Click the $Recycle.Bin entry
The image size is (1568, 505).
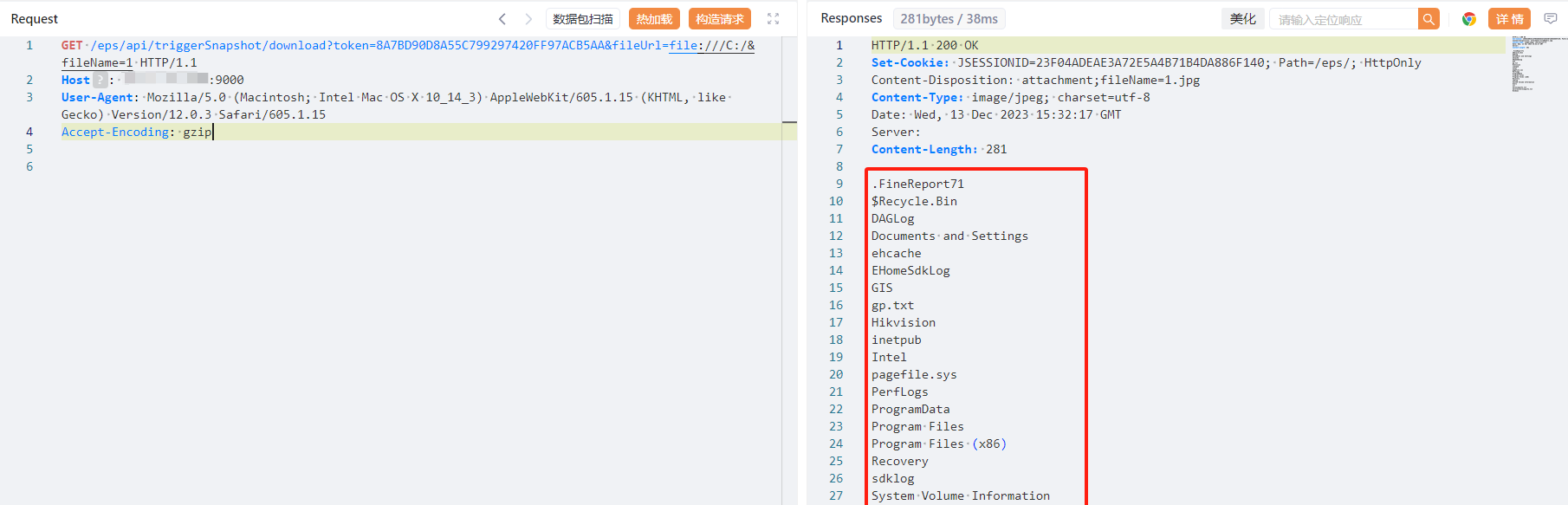tap(914, 201)
